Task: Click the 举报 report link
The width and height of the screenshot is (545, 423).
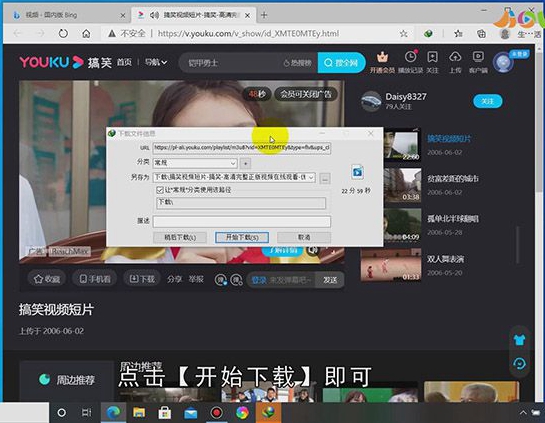Action: click(x=196, y=279)
